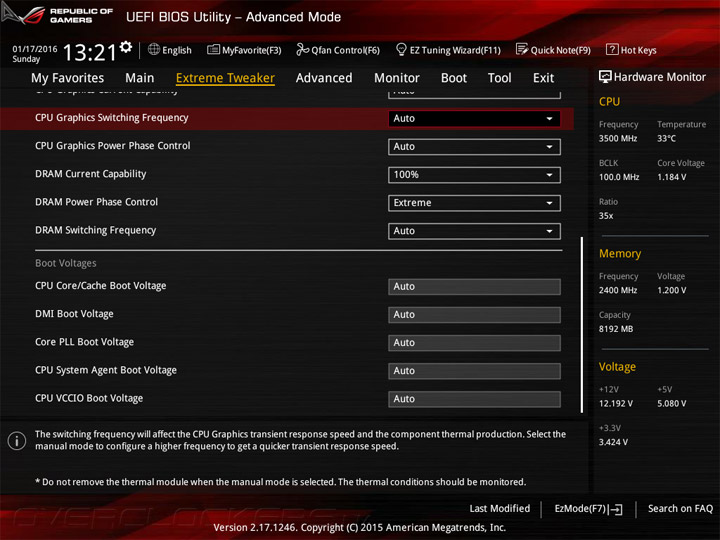Click the EzMode exit arrow icon
The image size is (720, 540).
tap(616, 509)
